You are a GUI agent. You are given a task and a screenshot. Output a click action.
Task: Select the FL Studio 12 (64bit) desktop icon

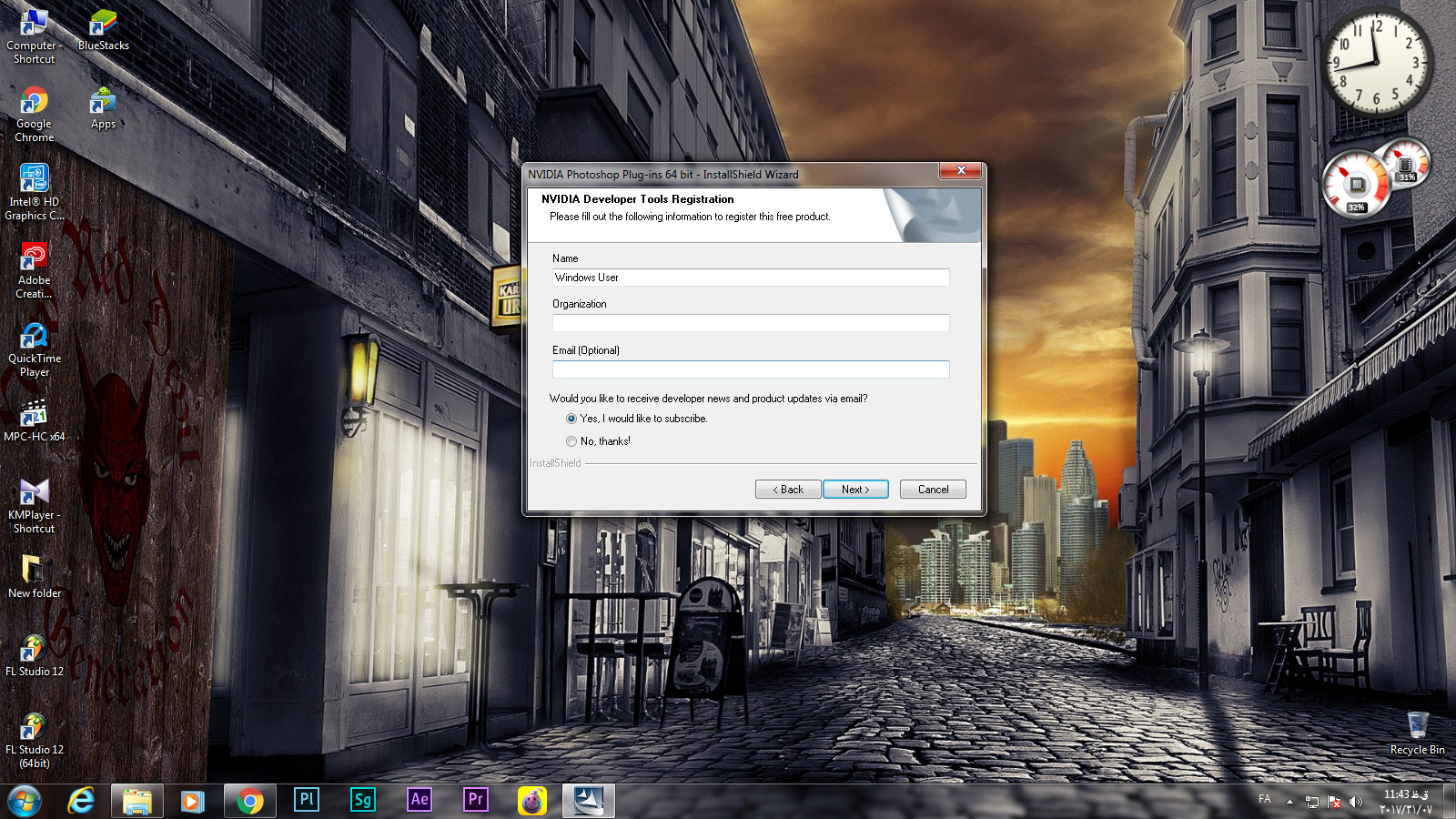pyautogui.click(x=34, y=741)
